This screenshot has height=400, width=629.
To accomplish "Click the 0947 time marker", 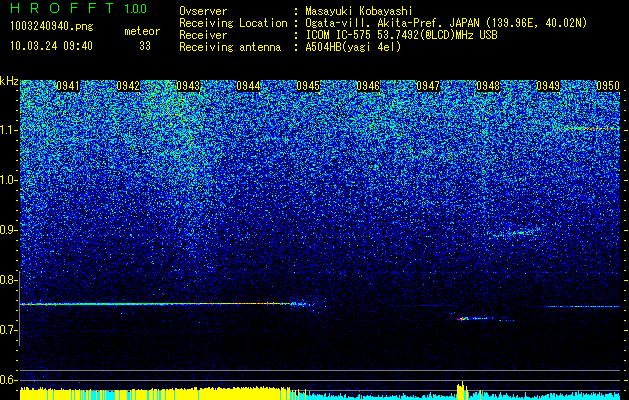I will pos(428,86).
